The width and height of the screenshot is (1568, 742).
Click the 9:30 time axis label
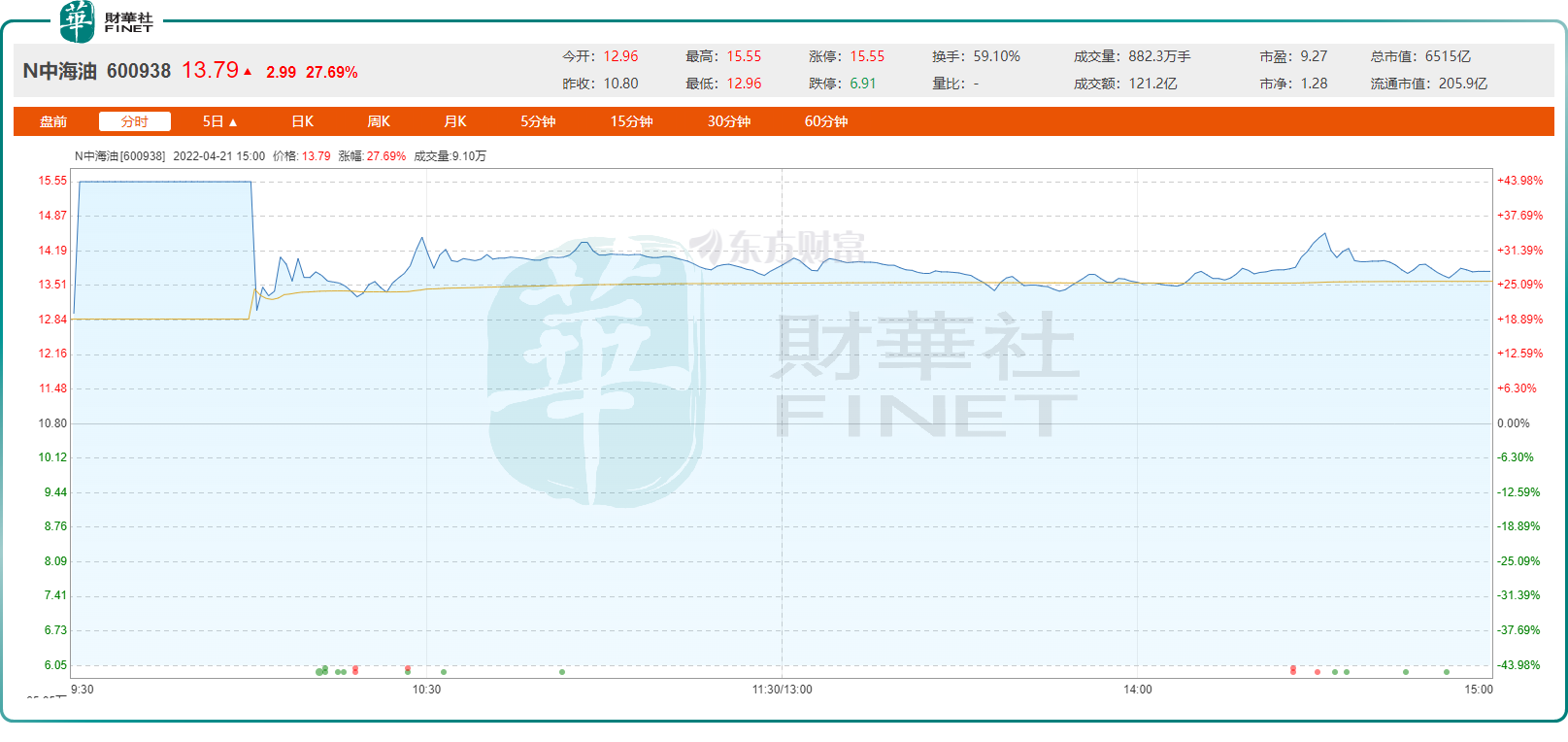pos(83,690)
